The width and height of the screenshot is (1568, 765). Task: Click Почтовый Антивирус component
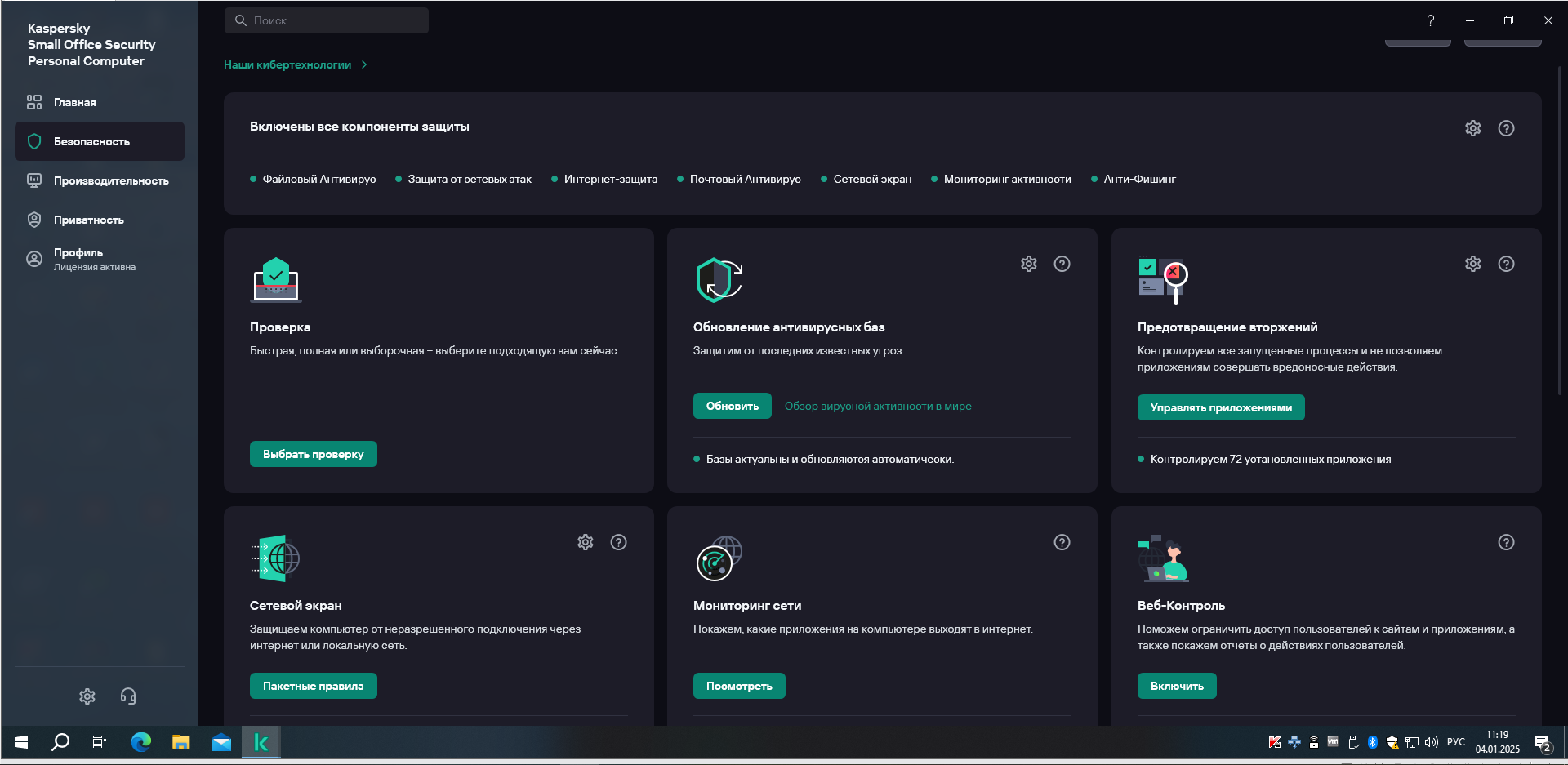pyautogui.click(x=739, y=179)
